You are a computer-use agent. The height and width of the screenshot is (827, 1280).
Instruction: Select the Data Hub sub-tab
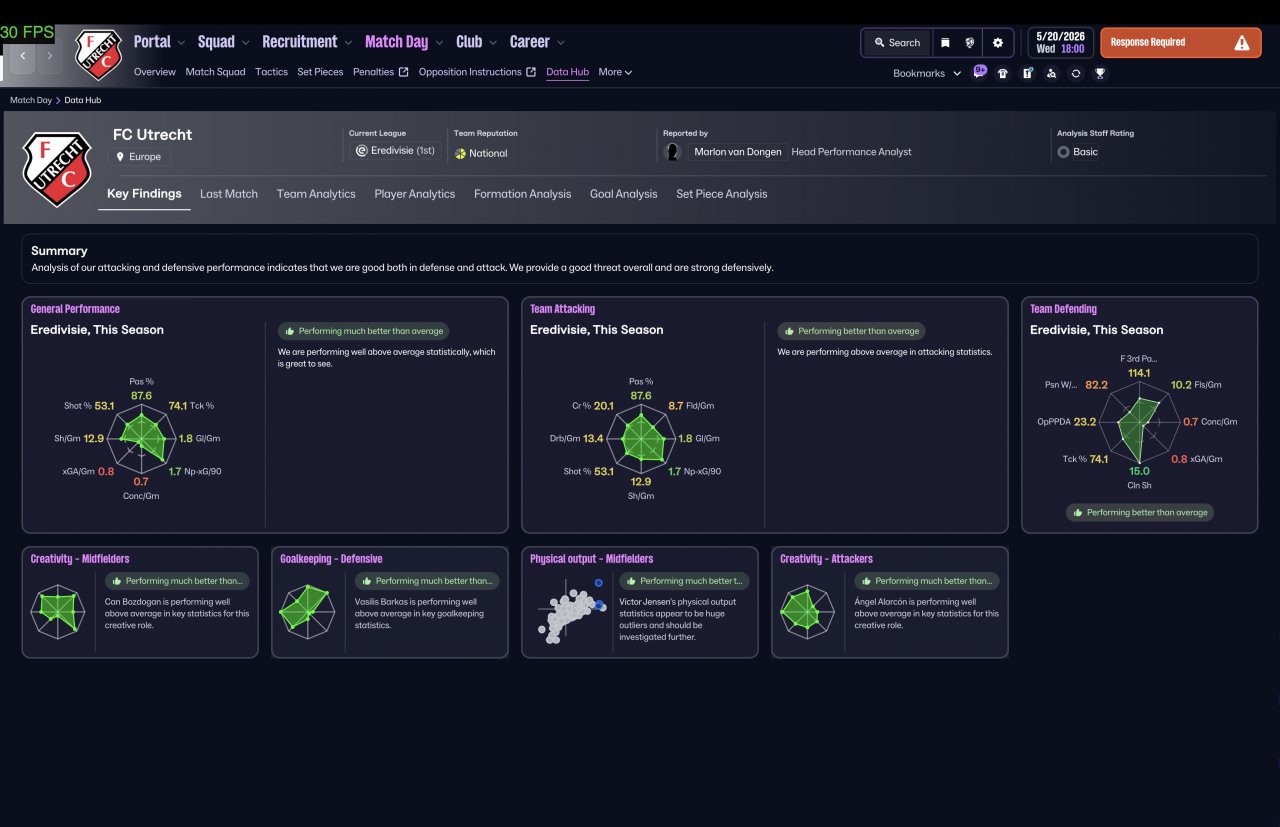pyautogui.click(x=567, y=72)
